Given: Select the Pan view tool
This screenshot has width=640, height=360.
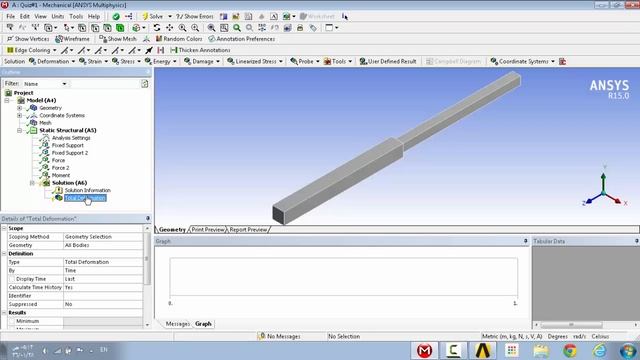Looking at the screenshot, I should [169, 28].
